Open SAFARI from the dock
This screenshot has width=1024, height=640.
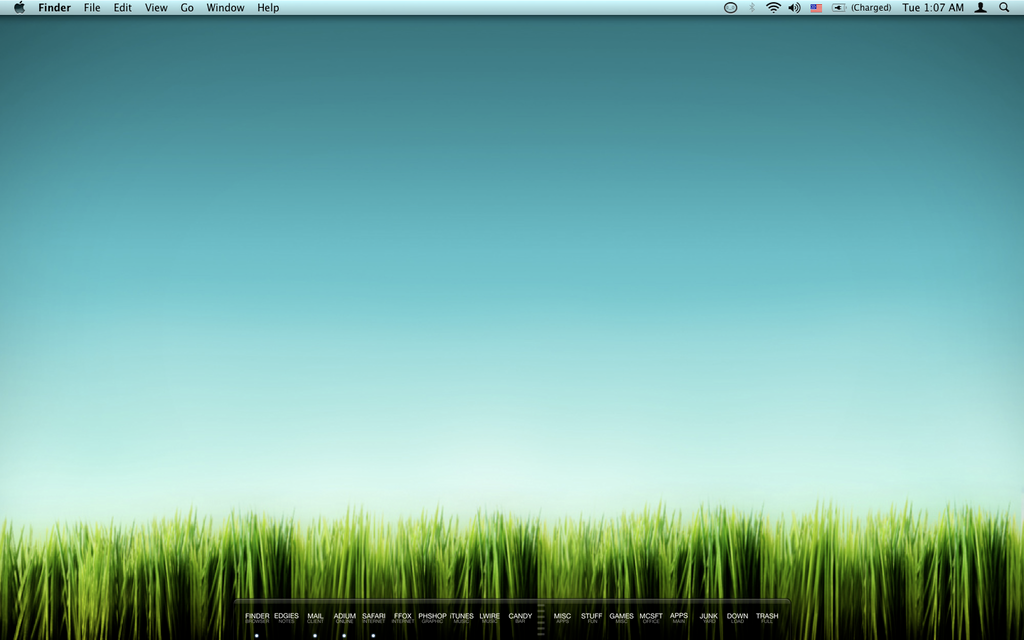pyautogui.click(x=373, y=618)
